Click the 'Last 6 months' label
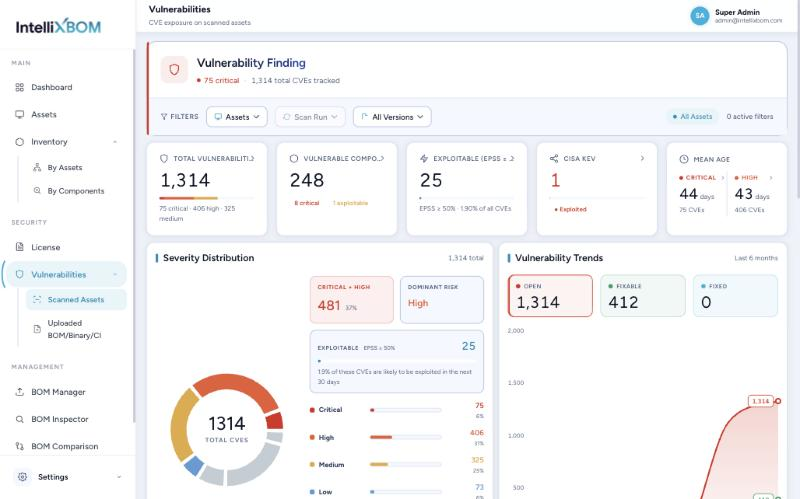Viewport: 800px width, 499px height. [756, 258]
